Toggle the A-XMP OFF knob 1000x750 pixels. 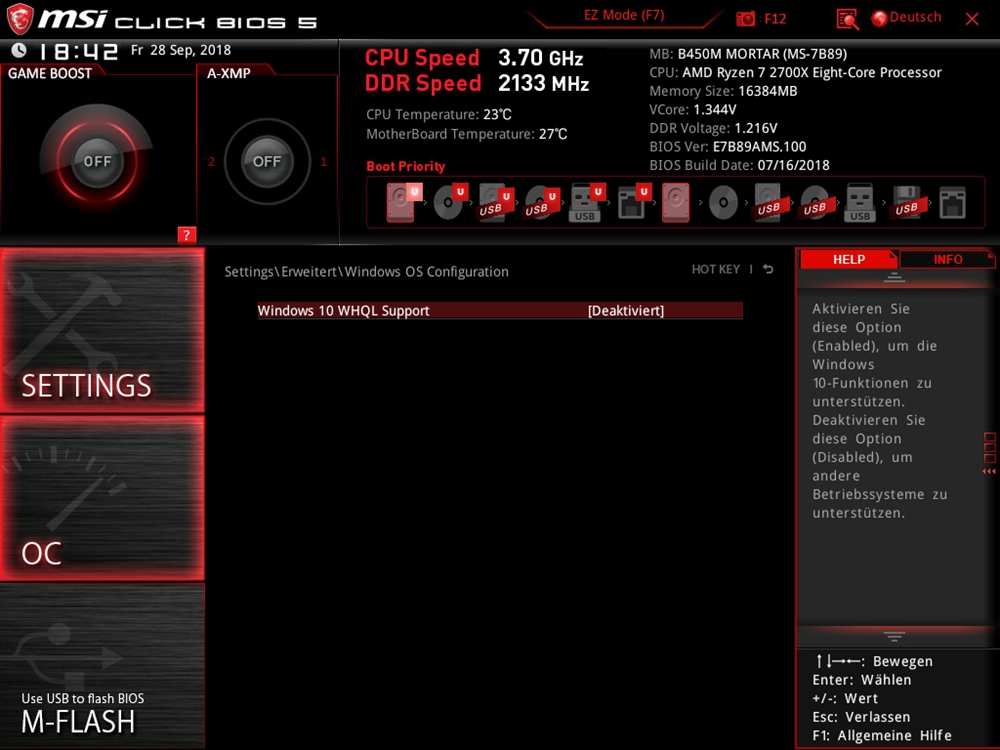click(267, 161)
